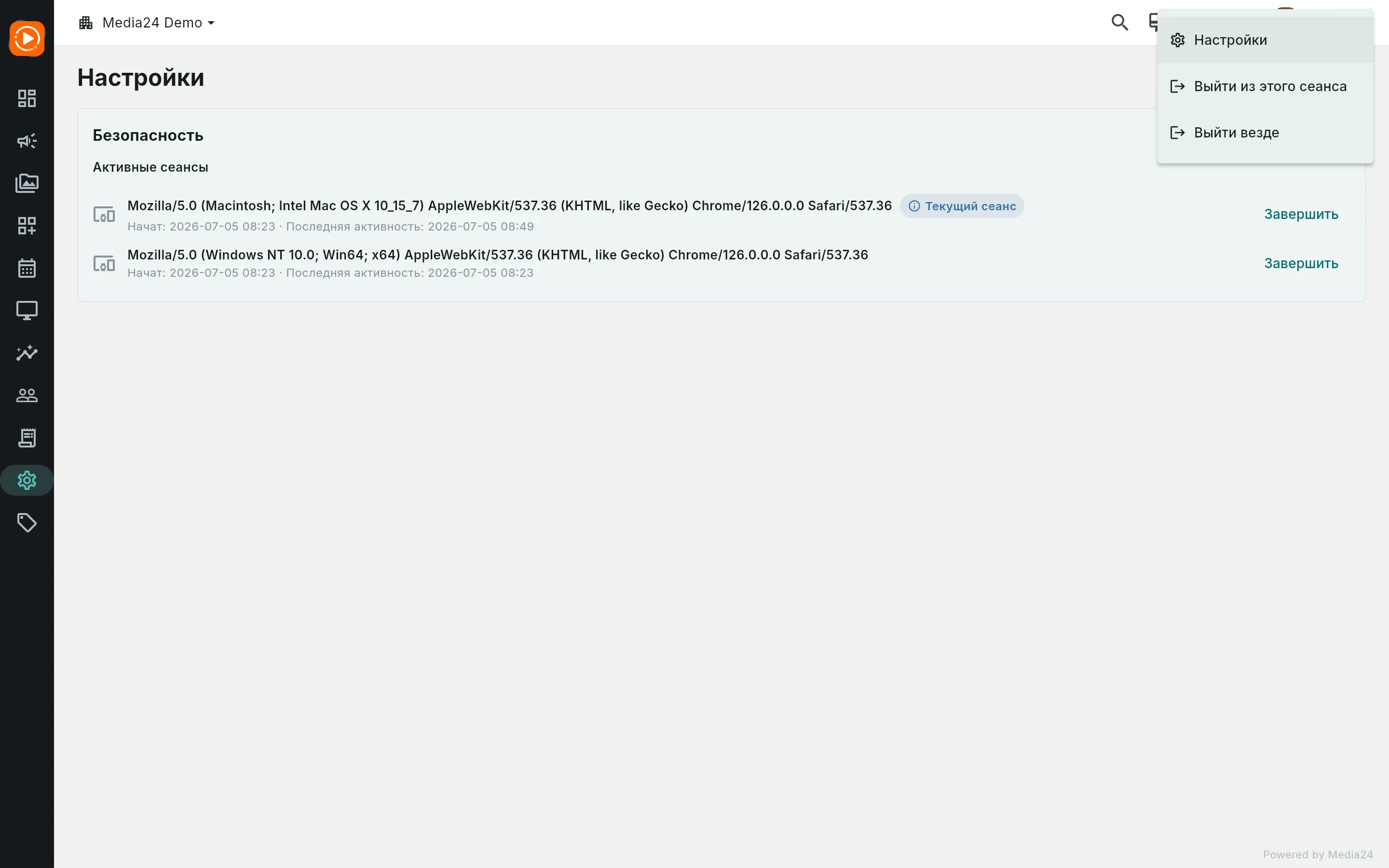The image size is (1389, 868).
Task: Open the dashboard icon in sidebar
Action: pyautogui.click(x=27, y=98)
